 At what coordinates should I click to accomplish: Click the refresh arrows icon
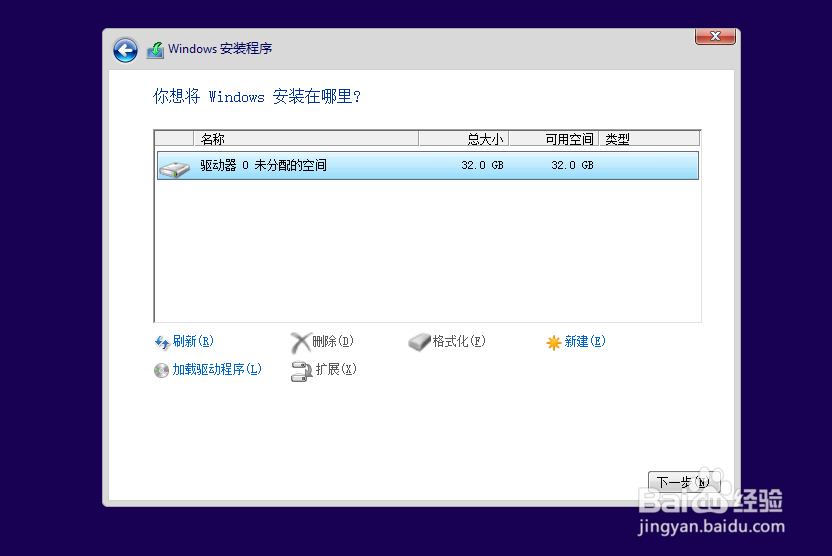pos(162,343)
